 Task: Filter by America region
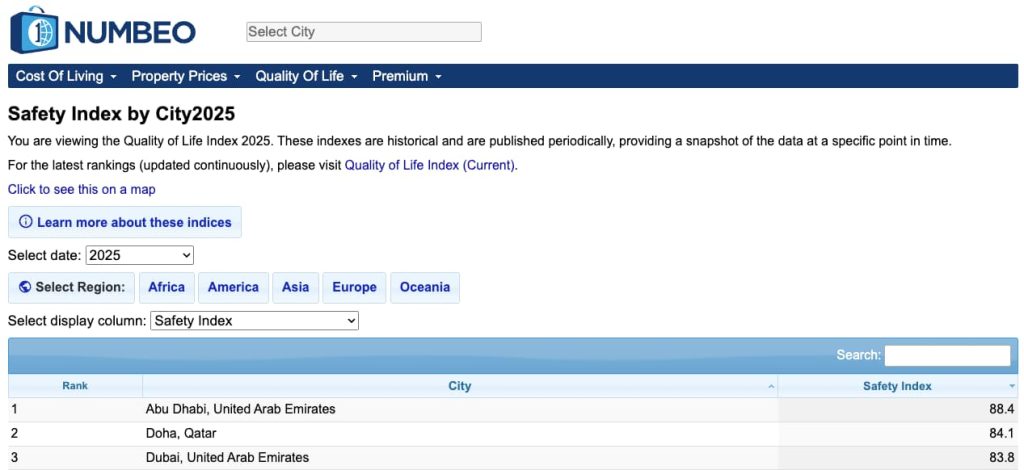(x=233, y=287)
